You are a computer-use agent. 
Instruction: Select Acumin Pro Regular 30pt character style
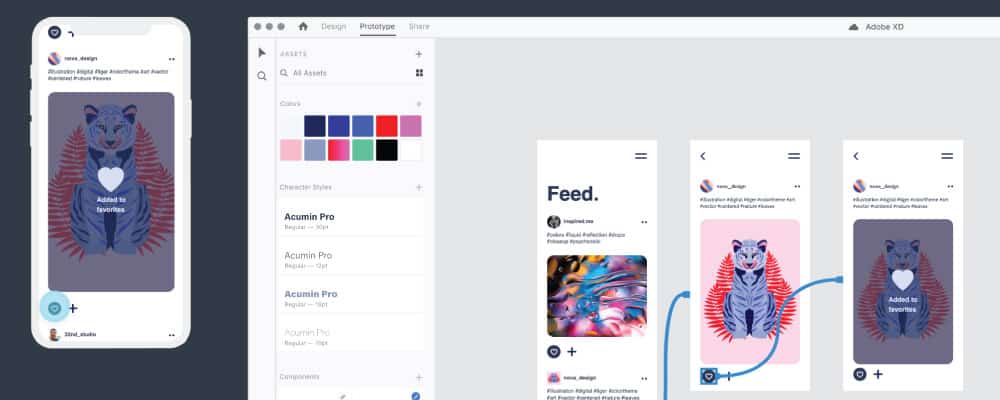[351, 217]
